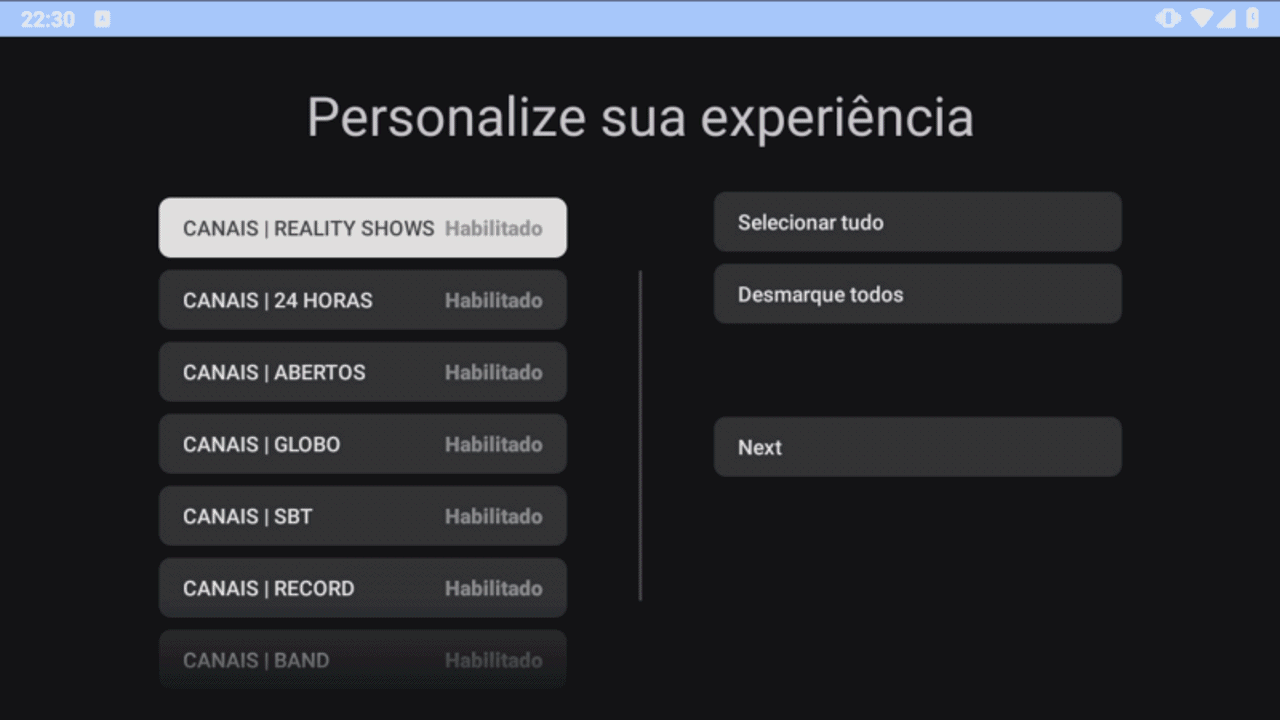Open the notification icon beside the clock
This screenshot has width=1280, height=720.
[102, 19]
